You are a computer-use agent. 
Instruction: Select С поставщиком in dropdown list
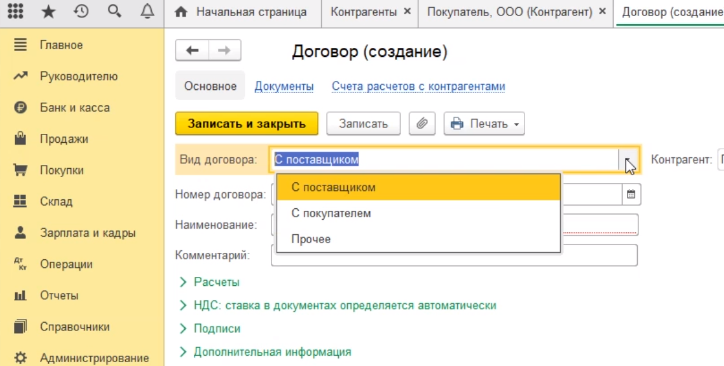(418, 187)
